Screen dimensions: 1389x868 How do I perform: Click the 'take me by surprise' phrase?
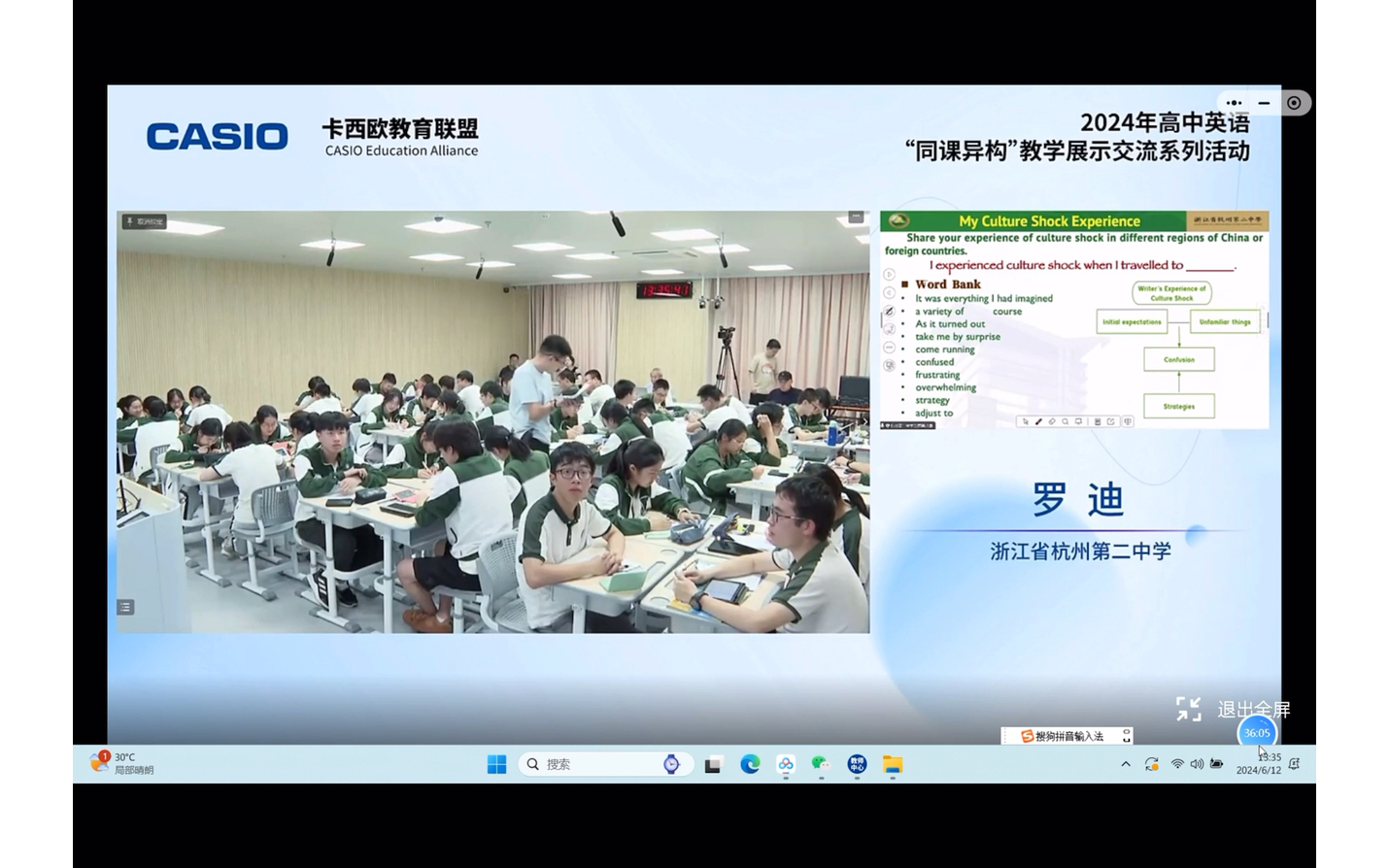[x=958, y=337]
